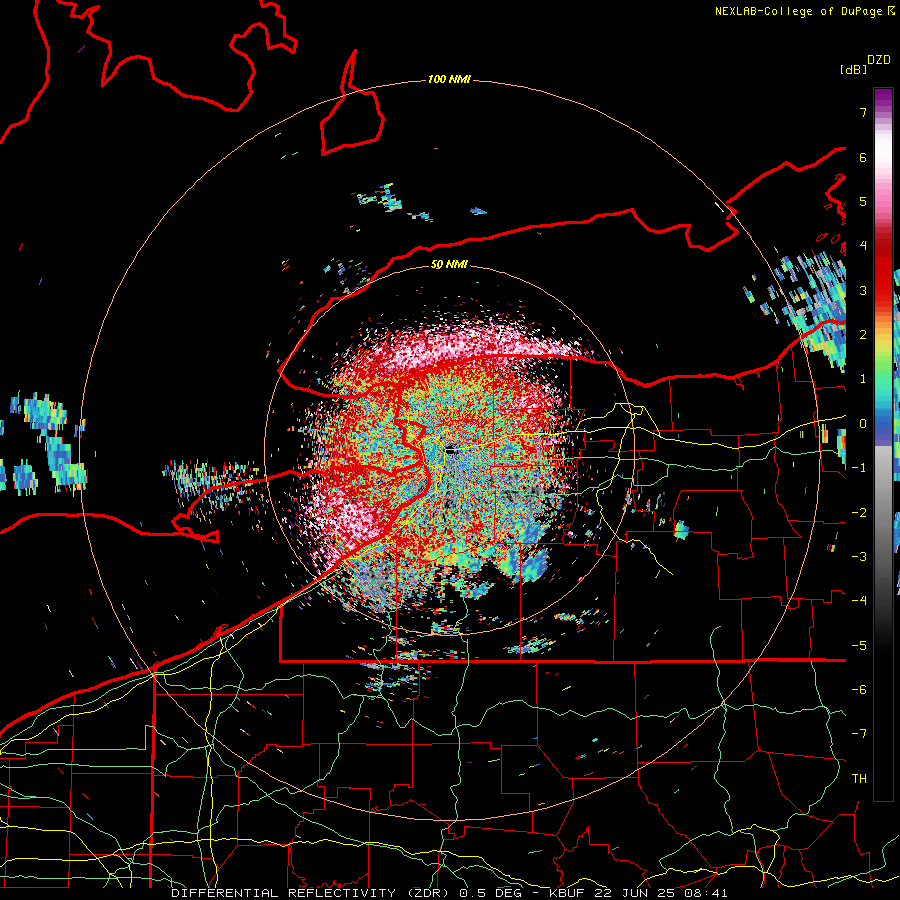Click the 22 JUN 25 date stamp
Viewport: 900px width, 900px height.
(x=633, y=893)
